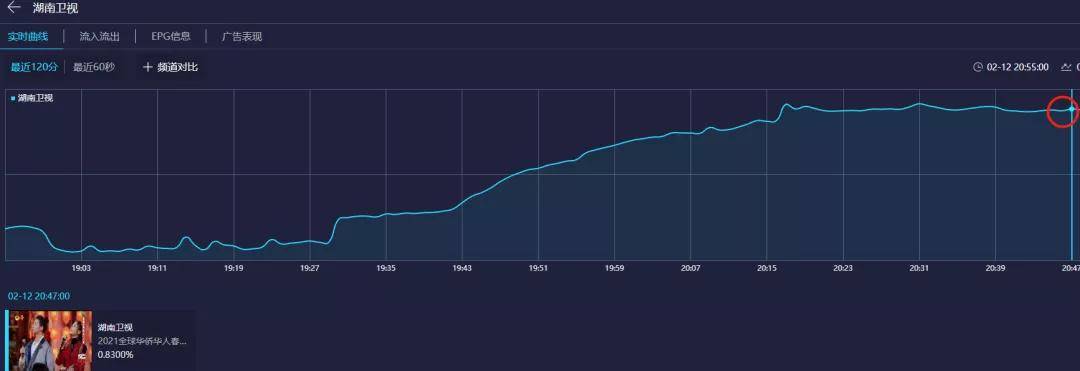Select the 最近120分 time range
Screen dimensions: 1080x371
[34, 67]
